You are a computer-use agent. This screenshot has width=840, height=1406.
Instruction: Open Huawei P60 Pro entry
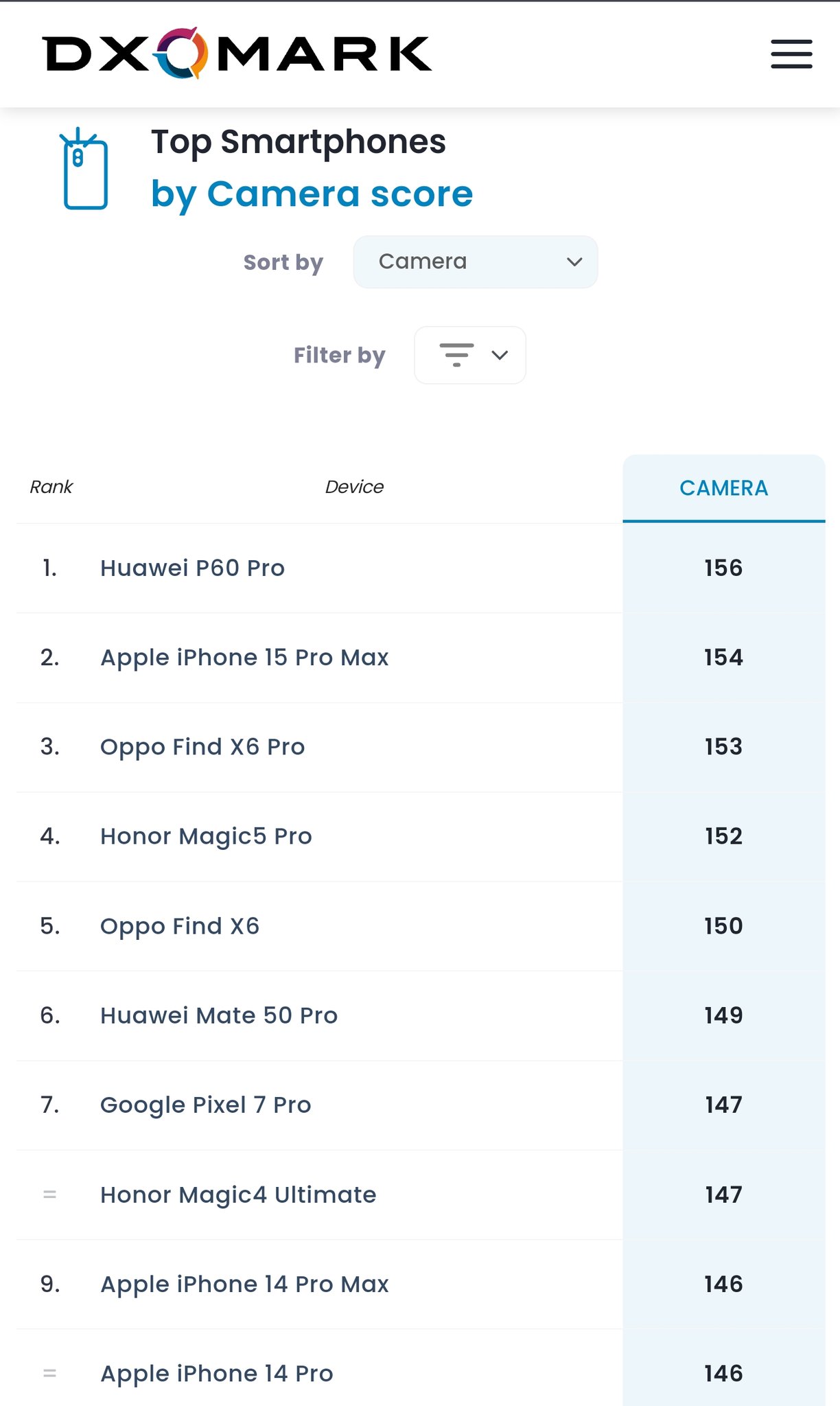point(192,568)
